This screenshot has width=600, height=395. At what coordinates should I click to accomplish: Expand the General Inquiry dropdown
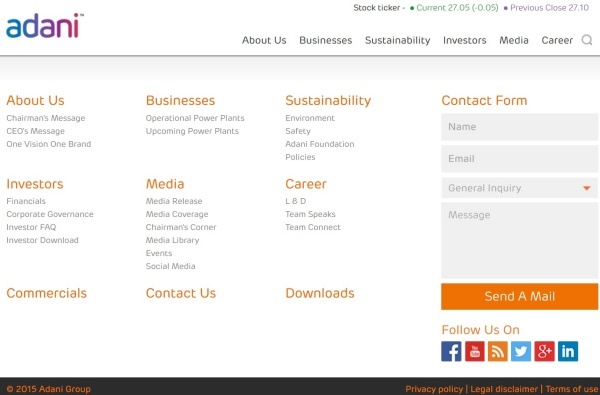pyautogui.click(x=519, y=188)
